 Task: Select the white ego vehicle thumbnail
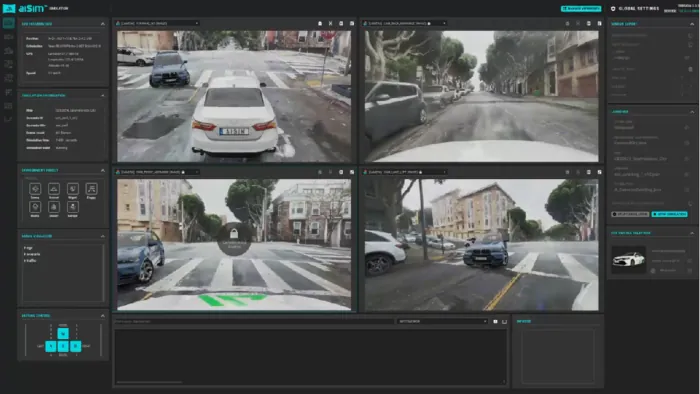coord(629,259)
